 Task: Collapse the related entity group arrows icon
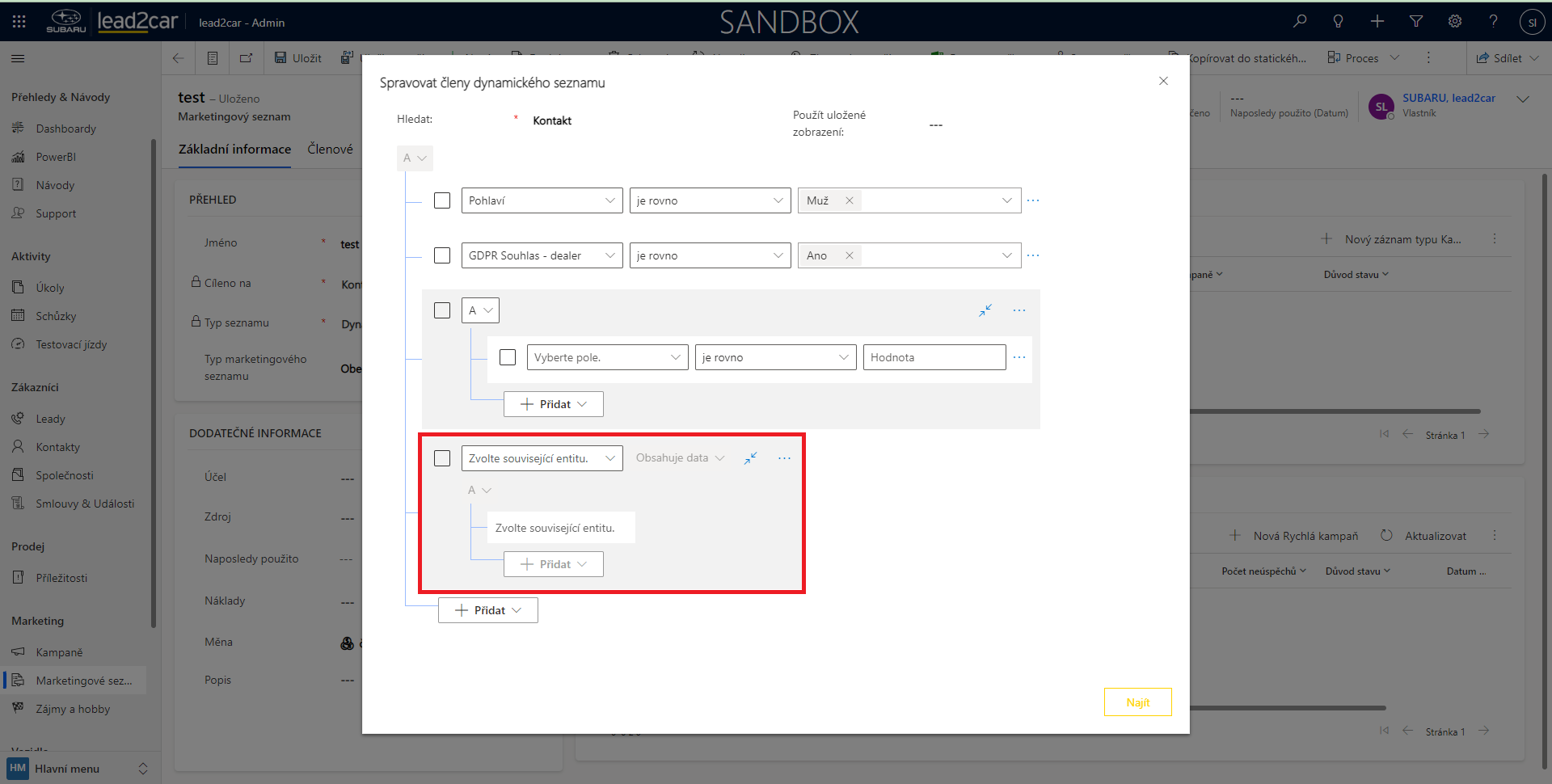click(x=750, y=458)
